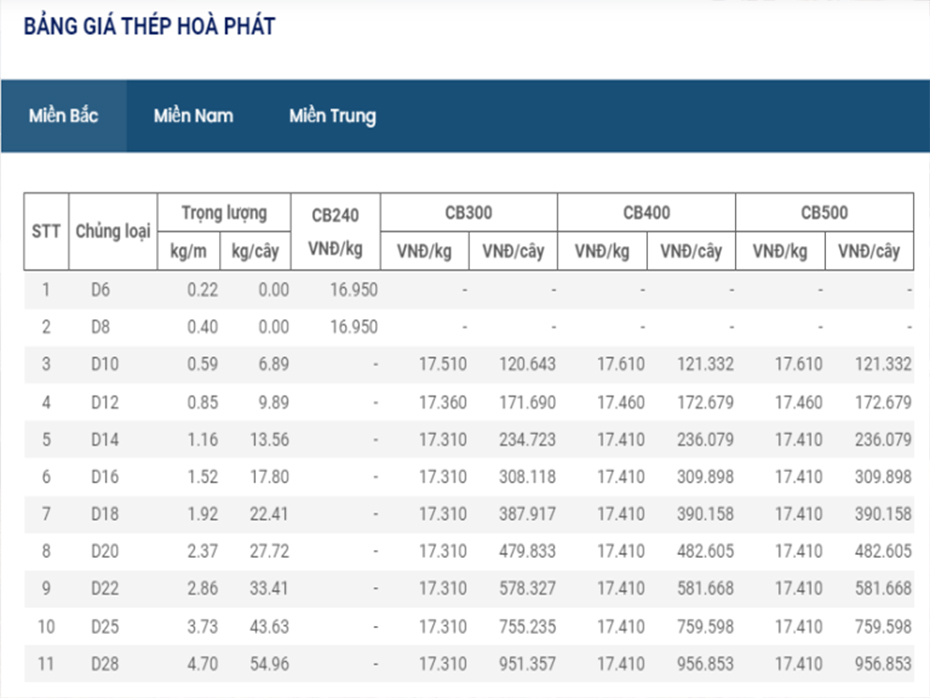
Task: Click the kg/cây sub-header
Action: click(x=256, y=251)
